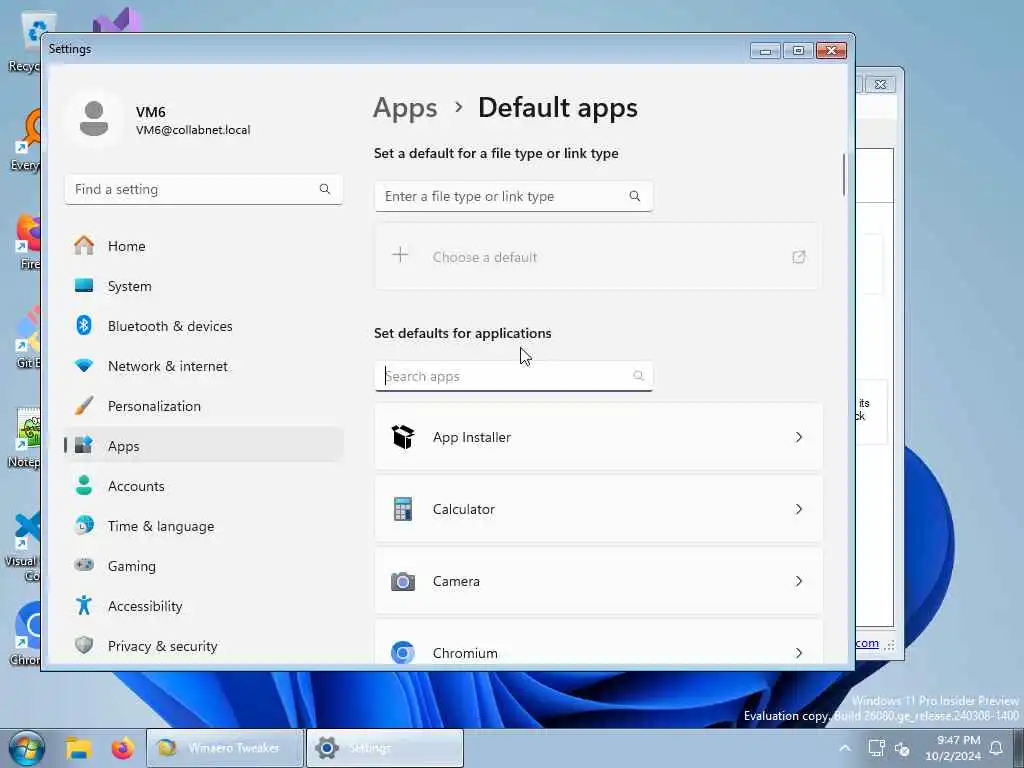Expand the App Installer chevron
Screen dimensions: 1024x768
(799, 437)
